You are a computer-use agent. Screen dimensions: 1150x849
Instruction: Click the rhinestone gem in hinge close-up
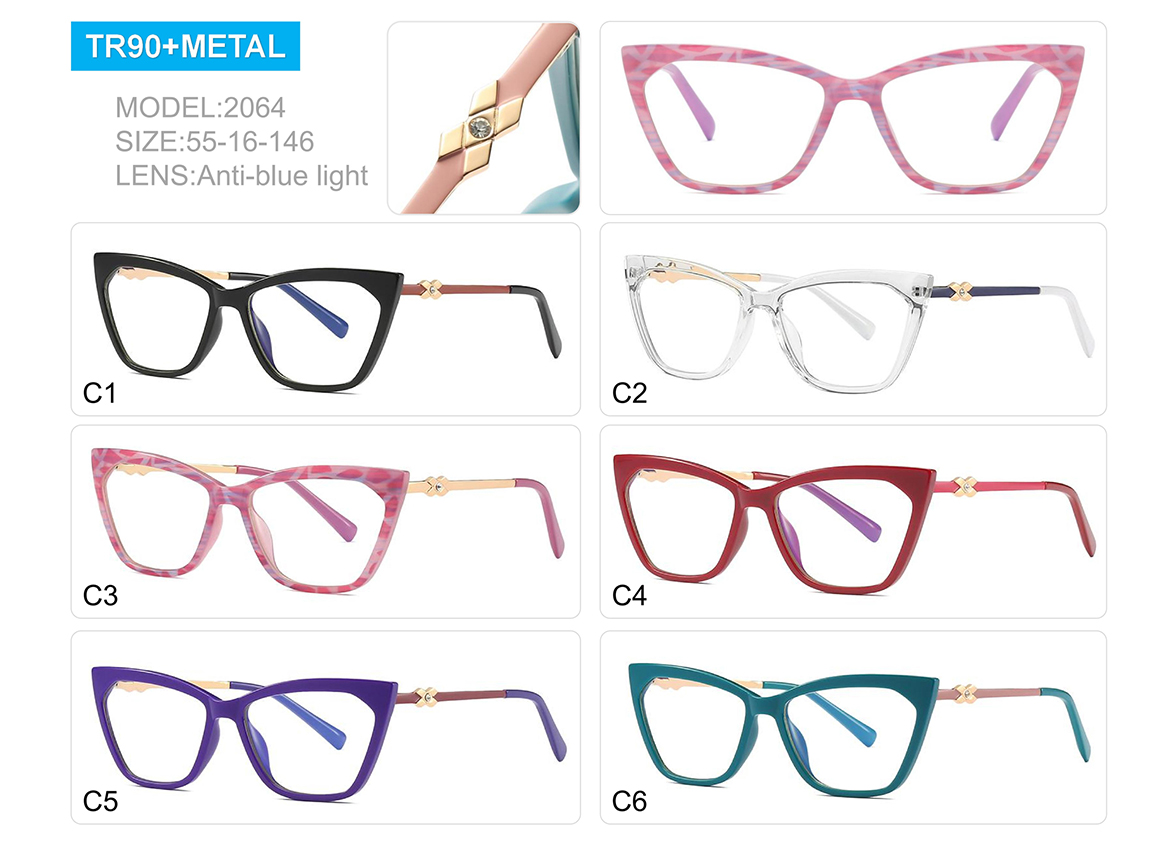click(480, 128)
